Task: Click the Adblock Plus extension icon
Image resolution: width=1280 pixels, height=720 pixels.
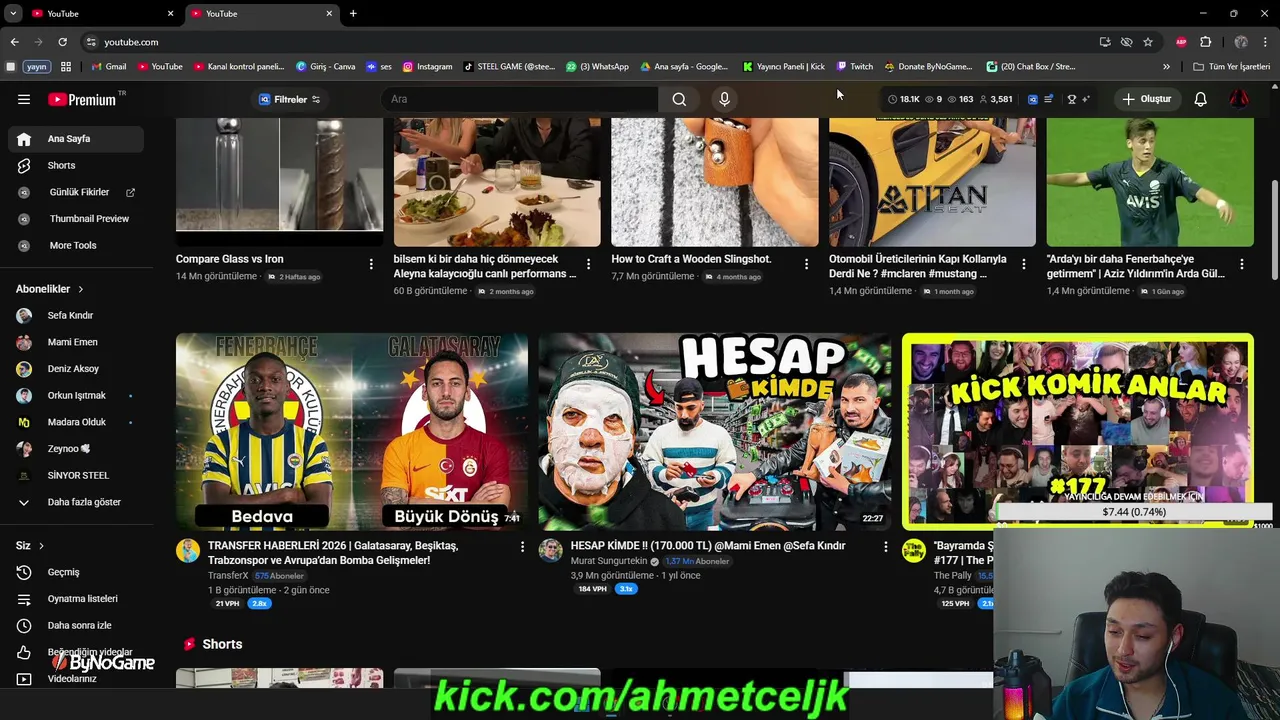Action: coord(1181,42)
